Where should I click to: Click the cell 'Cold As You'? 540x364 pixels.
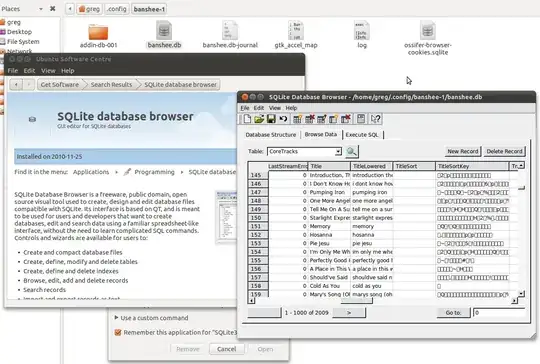click(x=329, y=286)
